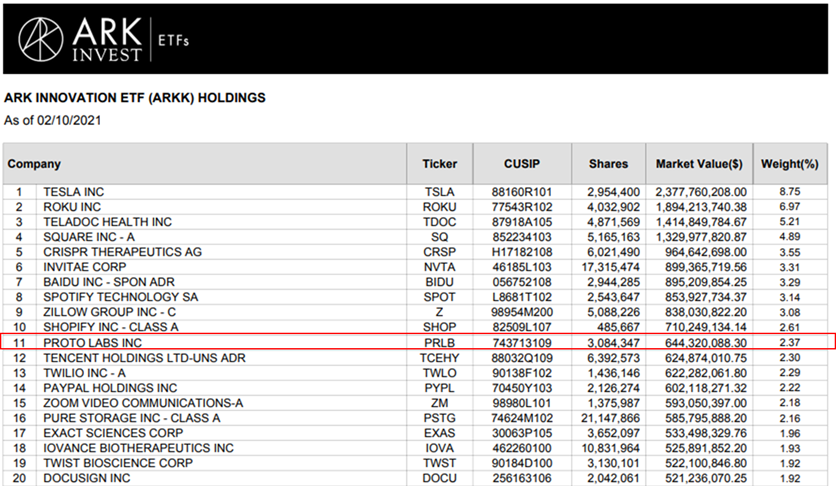This screenshot has width=836, height=486.
Task: Click the weight value 6.97
Action: [x=790, y=207]
